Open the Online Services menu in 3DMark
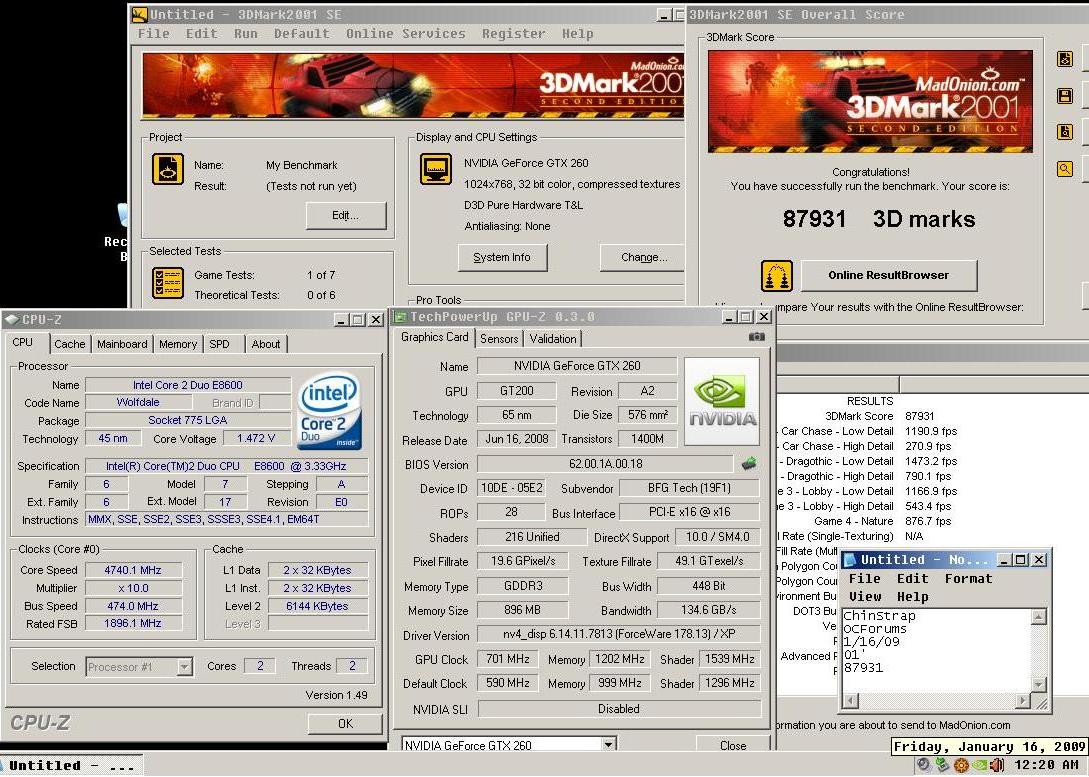This screenshot has width=1089, height=777. click(406, 33)
